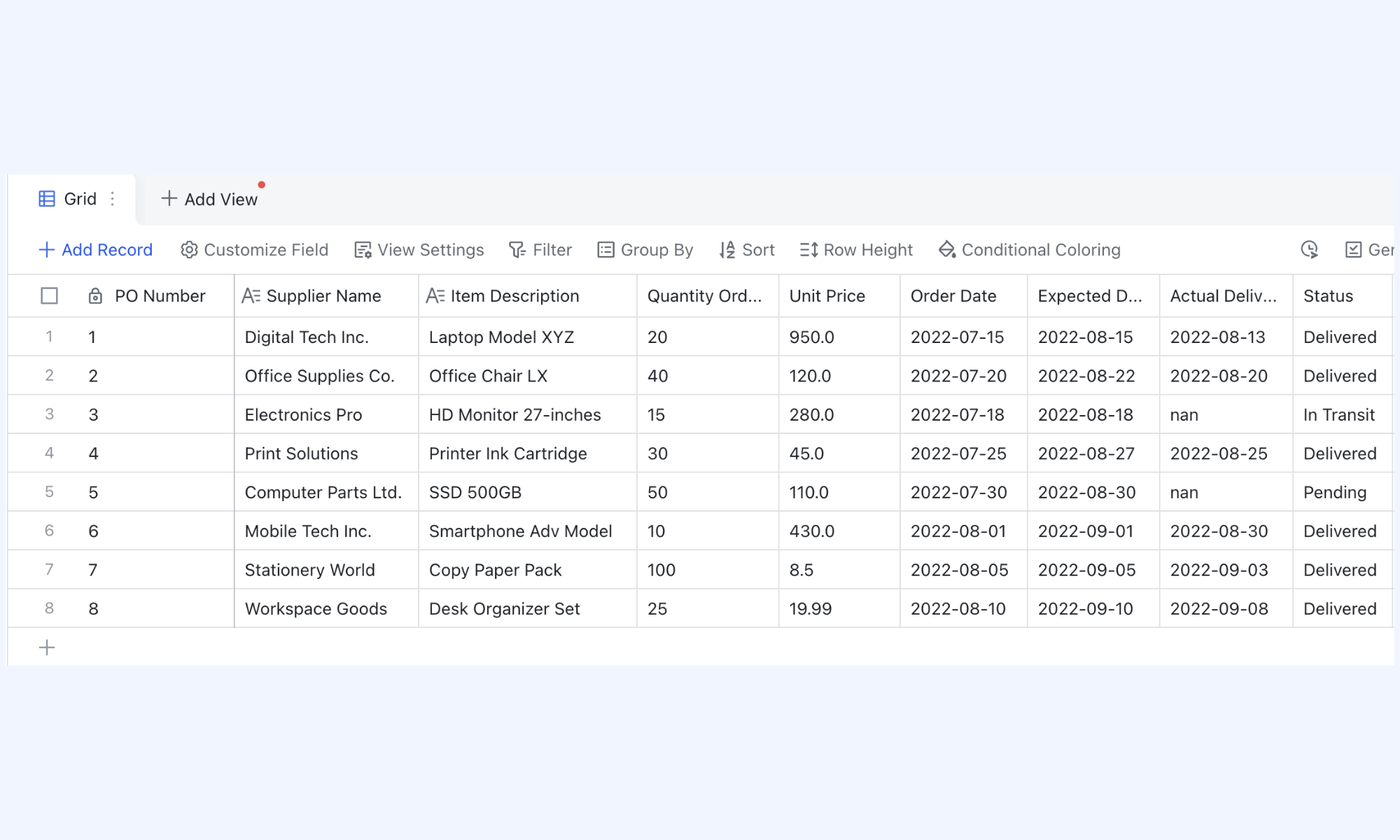Click the 'Digital Tech Inc.' cell
Screen dimensions: 1400x840
[326, 337]
